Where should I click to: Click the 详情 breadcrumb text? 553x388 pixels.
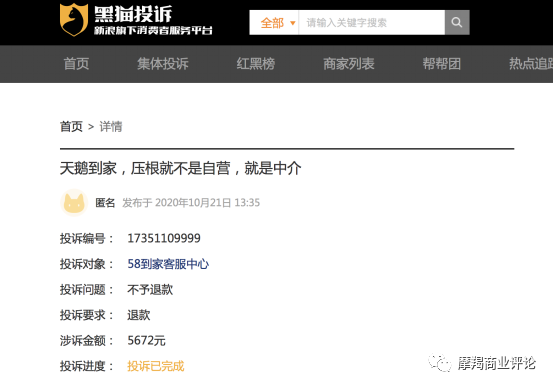click(111, 126)
